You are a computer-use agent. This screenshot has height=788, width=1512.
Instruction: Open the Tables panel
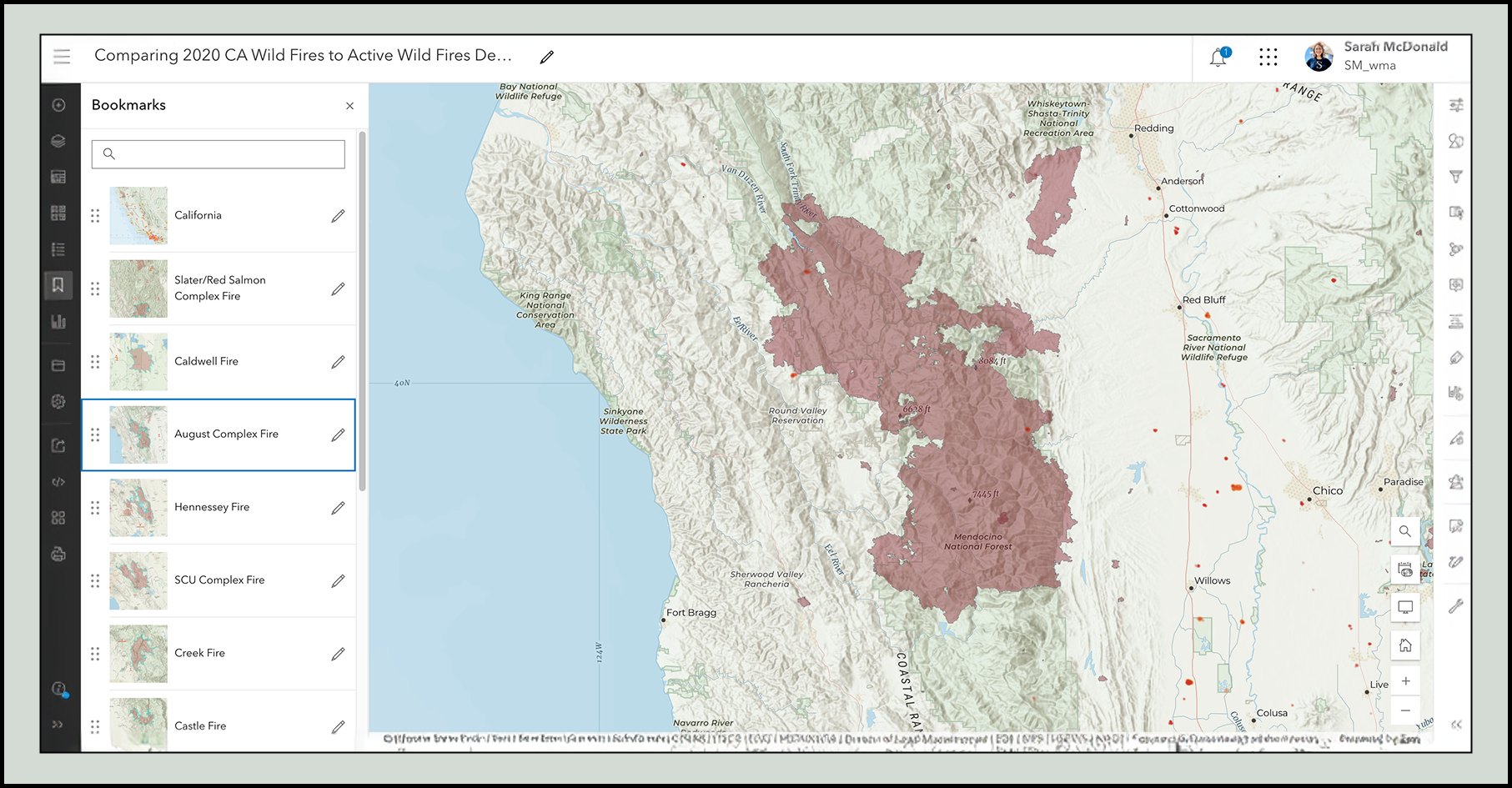tap(58, 176)
